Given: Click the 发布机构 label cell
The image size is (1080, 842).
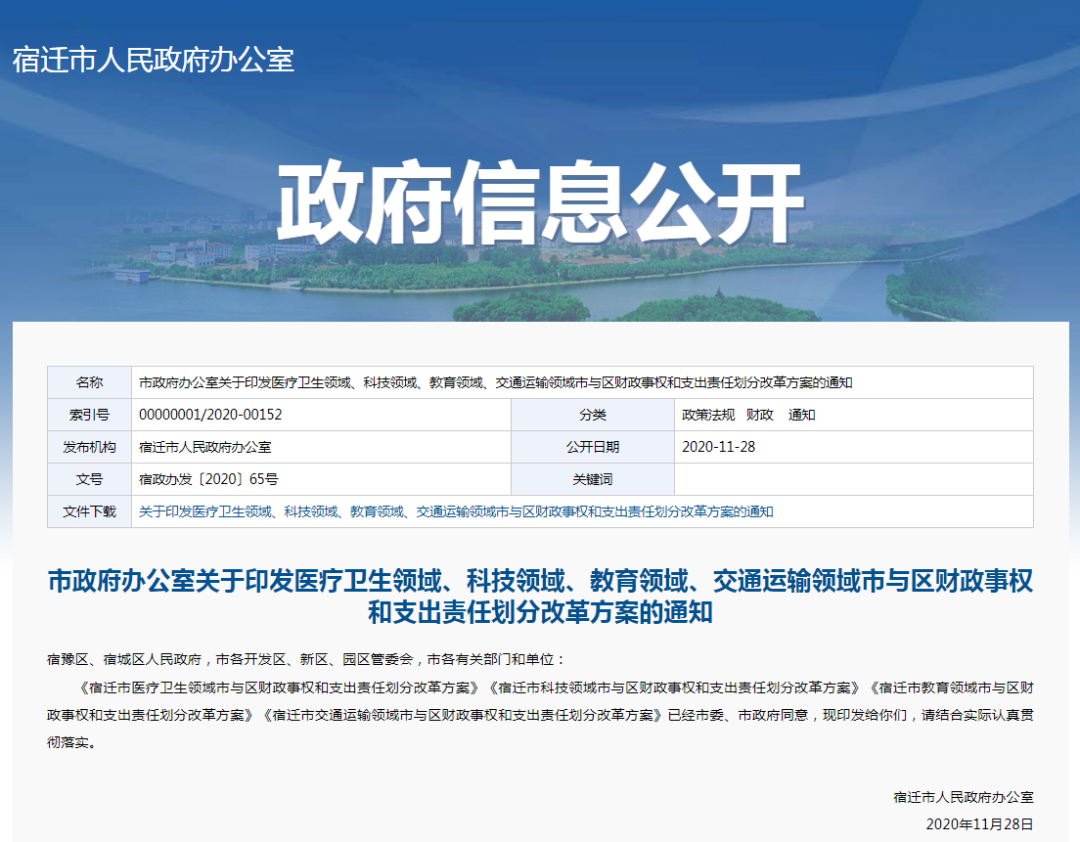Looking at the screenshot, I should (90, 447).
